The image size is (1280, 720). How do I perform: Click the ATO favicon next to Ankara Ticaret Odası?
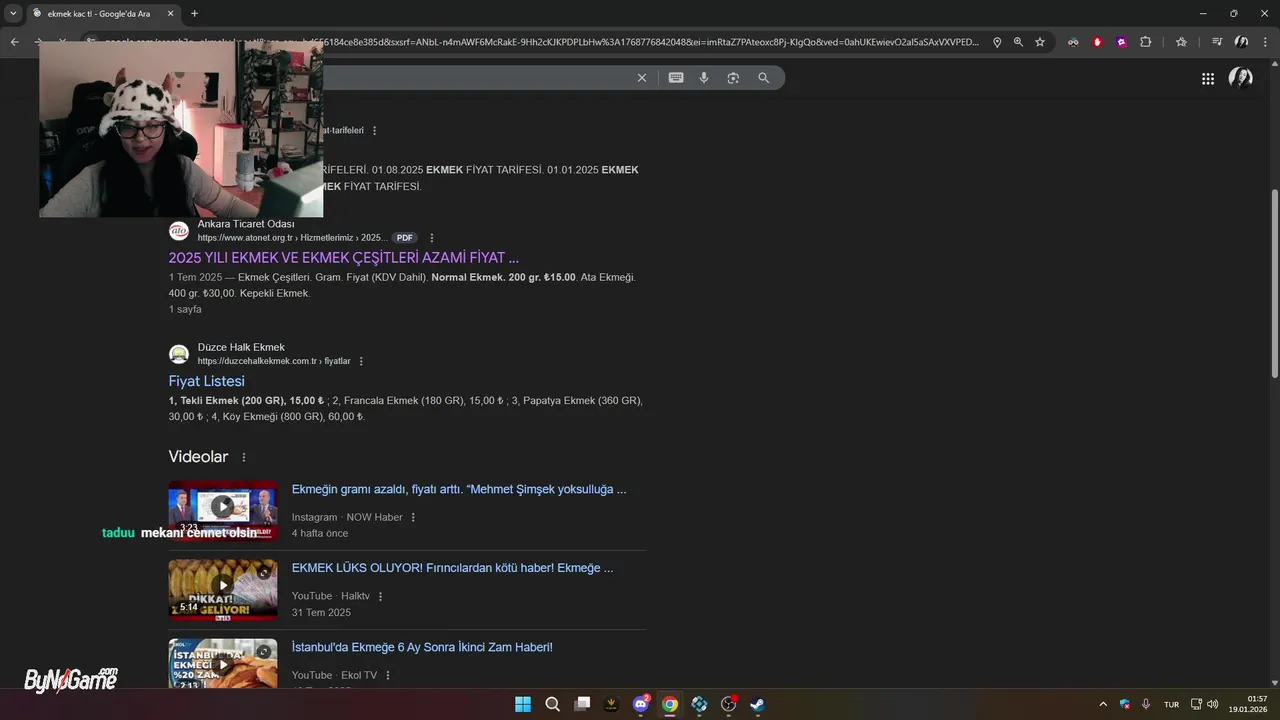tap(179, 231)
